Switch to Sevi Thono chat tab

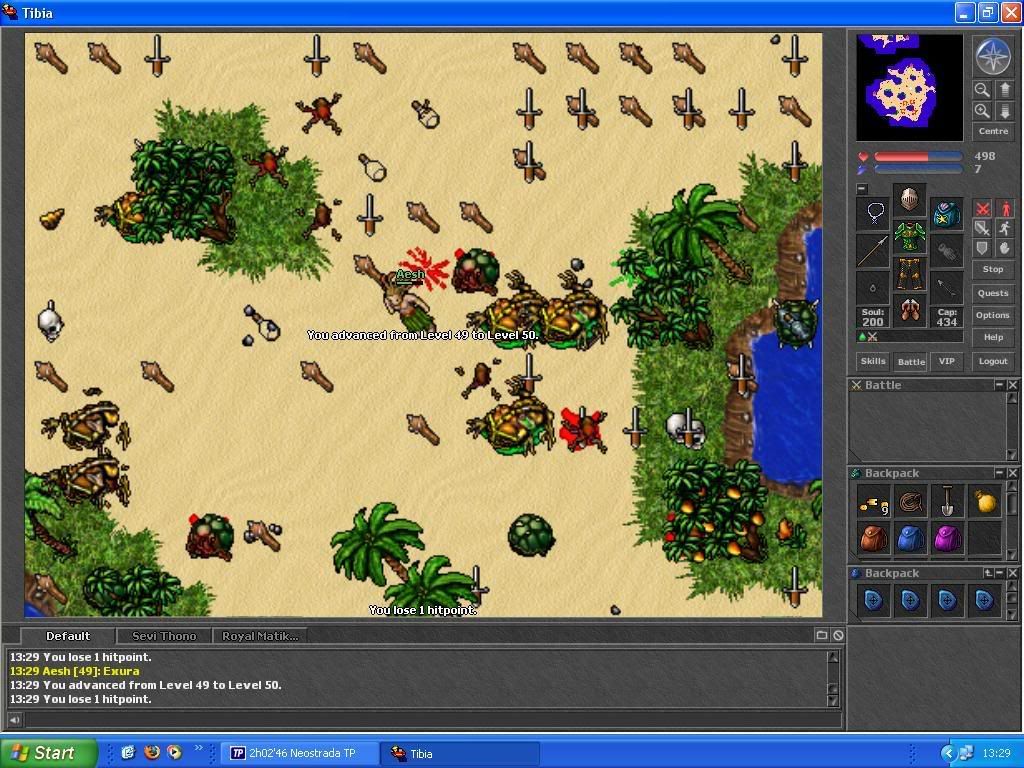tap(164, 635)
